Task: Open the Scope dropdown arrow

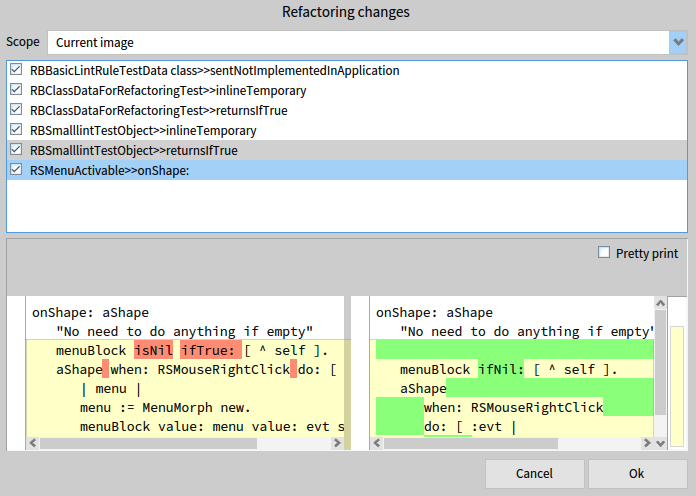Action: click(679, 42)
